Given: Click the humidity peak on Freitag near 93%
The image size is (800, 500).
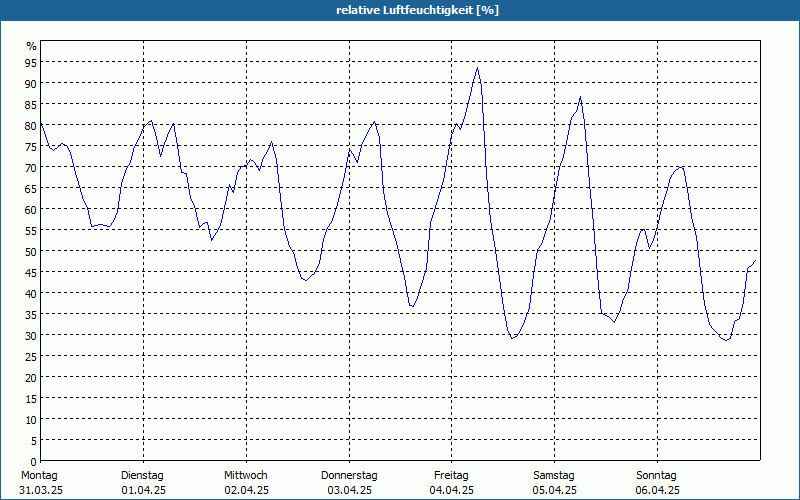Looking at the screenshot, I should (x=478, y=68).
